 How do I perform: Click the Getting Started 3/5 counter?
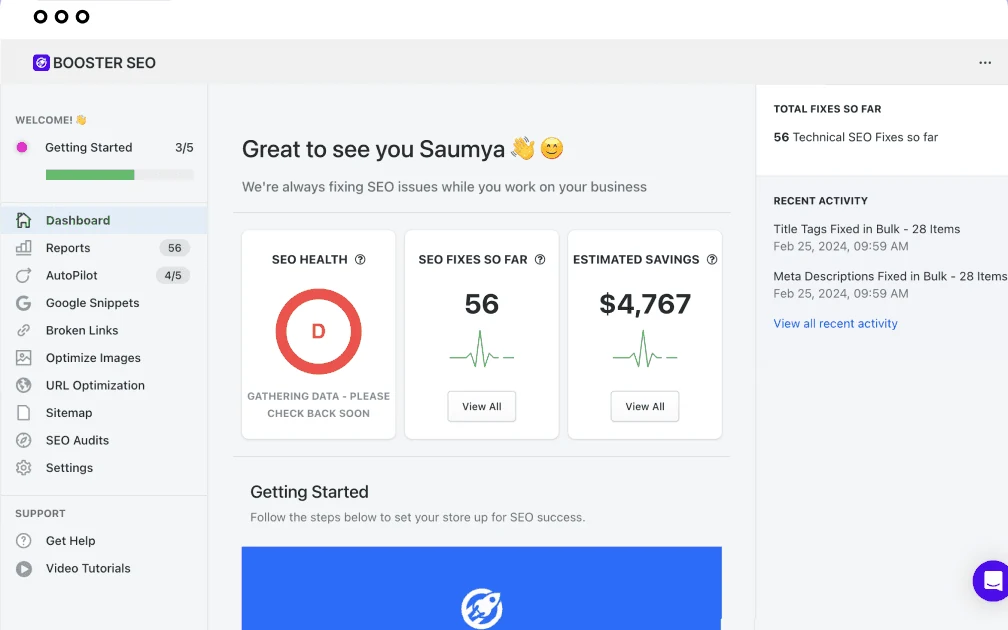pyautogui.click(x=184, y=147)
